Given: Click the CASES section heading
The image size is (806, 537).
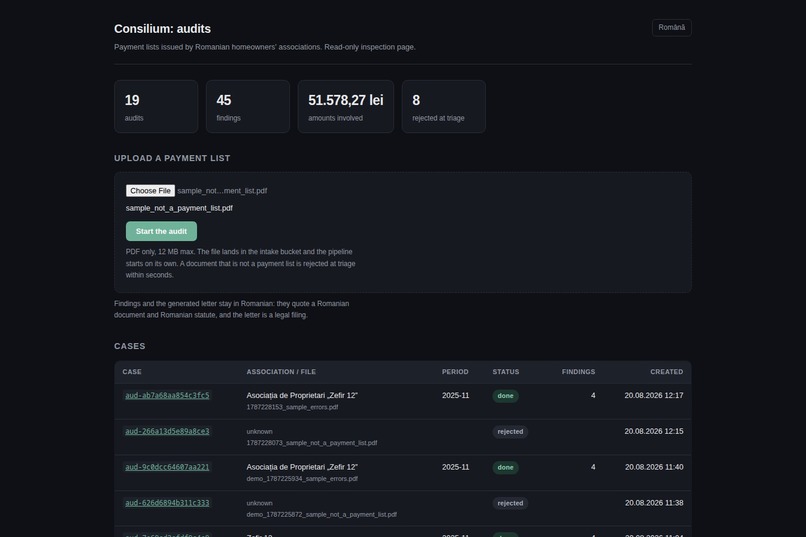Looking at the screenshot, I should coord(130,346).
